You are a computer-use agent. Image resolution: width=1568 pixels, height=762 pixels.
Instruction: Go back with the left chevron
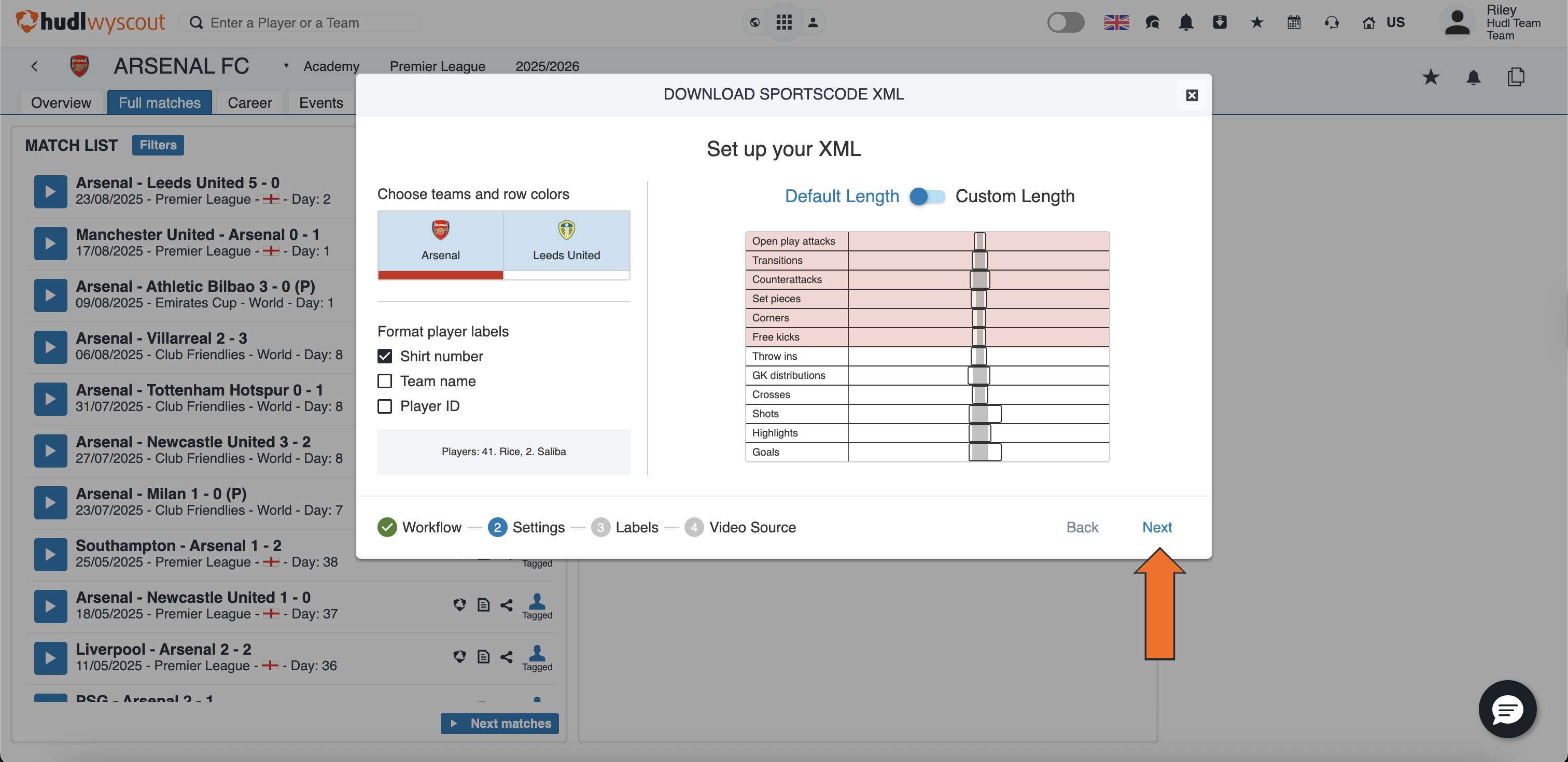(x=34, y=66)
